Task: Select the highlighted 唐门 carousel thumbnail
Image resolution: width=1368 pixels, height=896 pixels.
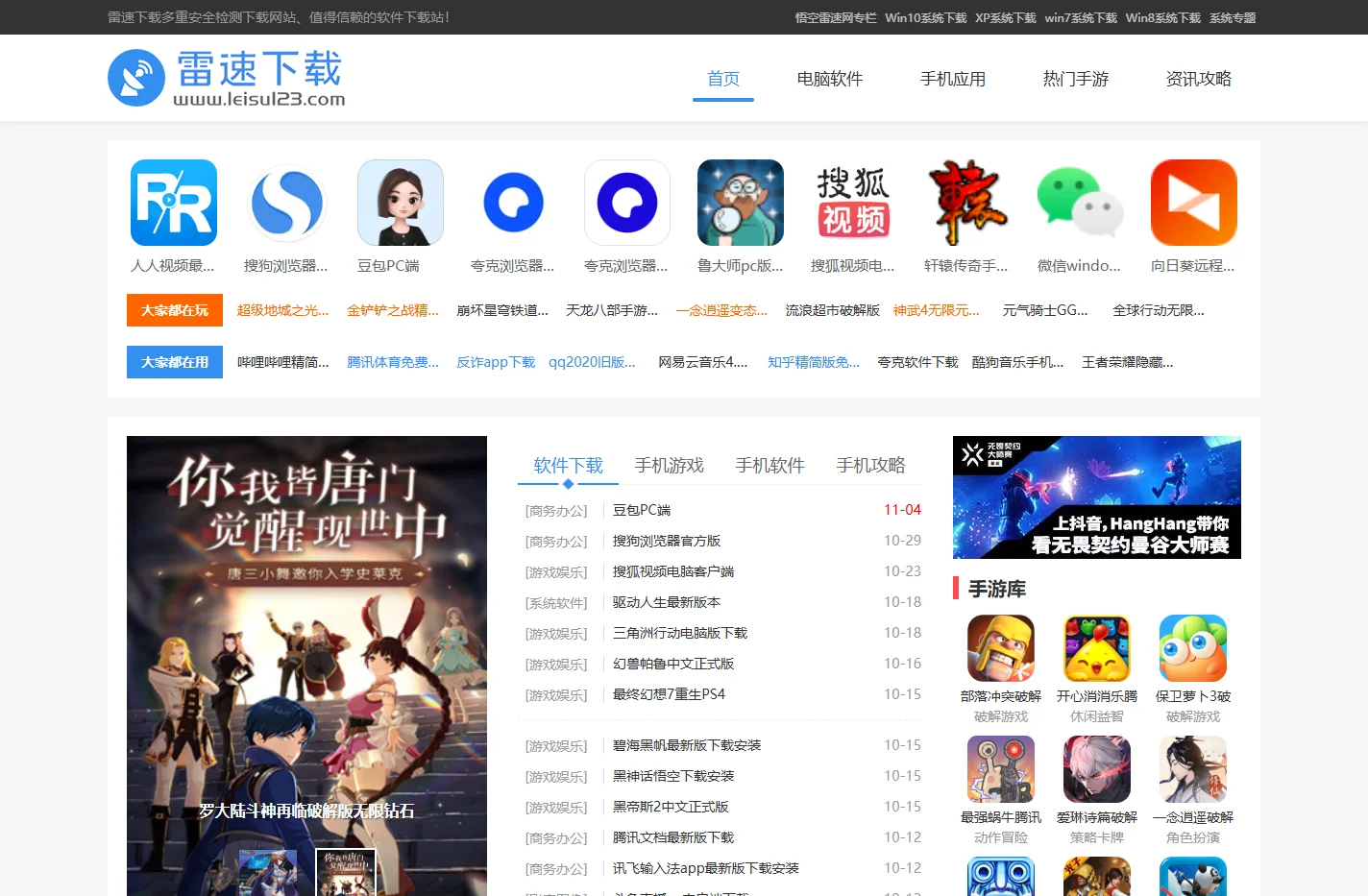Action: pos(346,872)
